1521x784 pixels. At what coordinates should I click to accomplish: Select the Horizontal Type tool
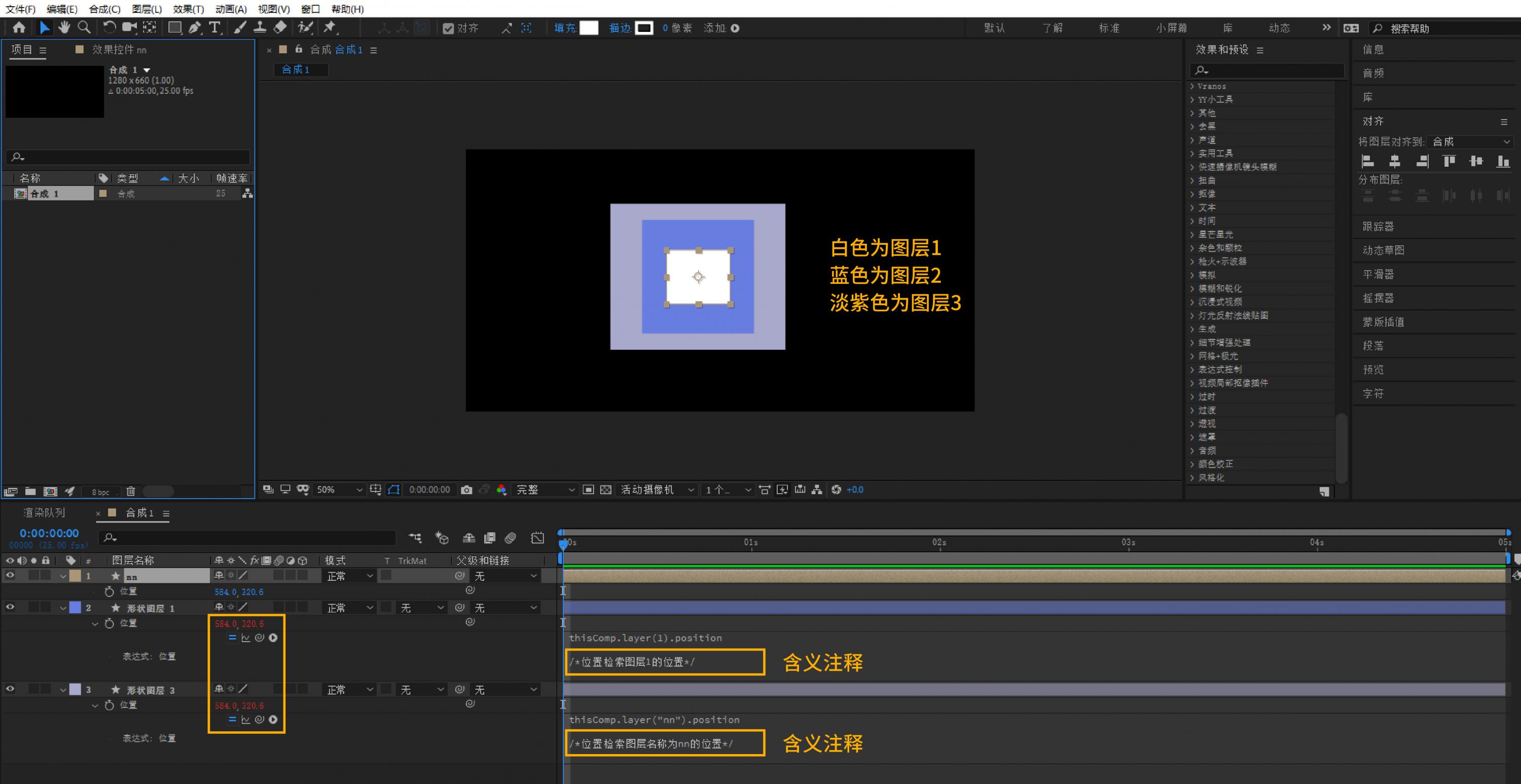point(214,27)
